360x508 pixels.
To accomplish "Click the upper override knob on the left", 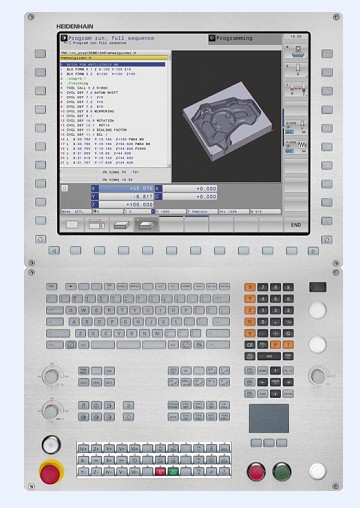I will [x=51, y=376].
